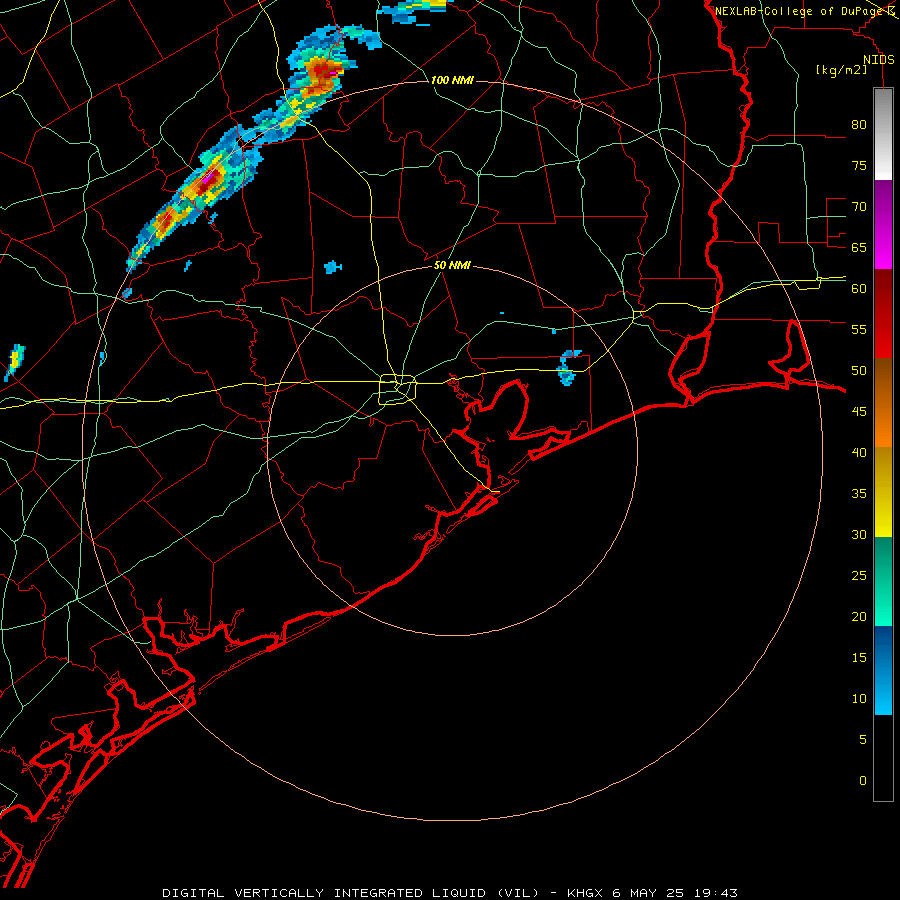
Task: Click the 0 value on the color scale
Action: point(863,781)
